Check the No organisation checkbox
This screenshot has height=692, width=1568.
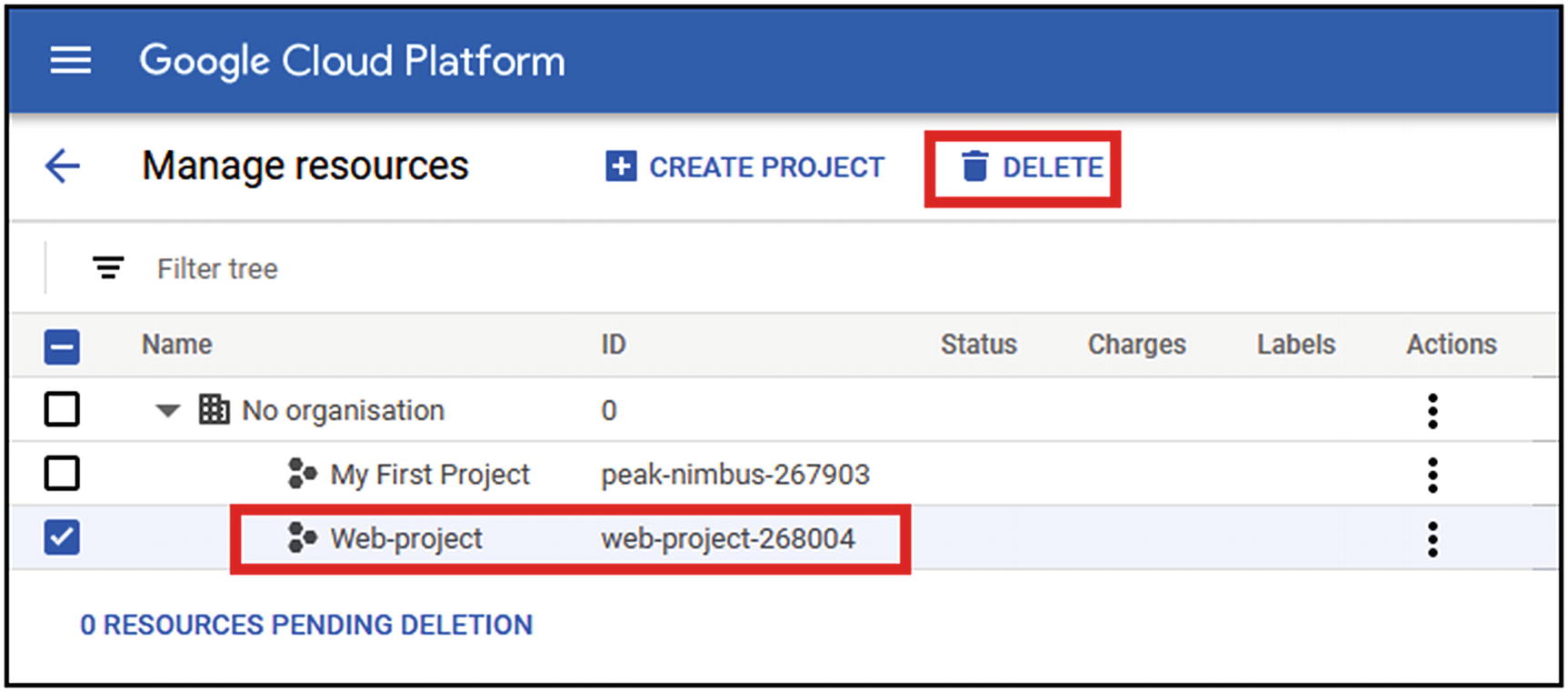62,409
